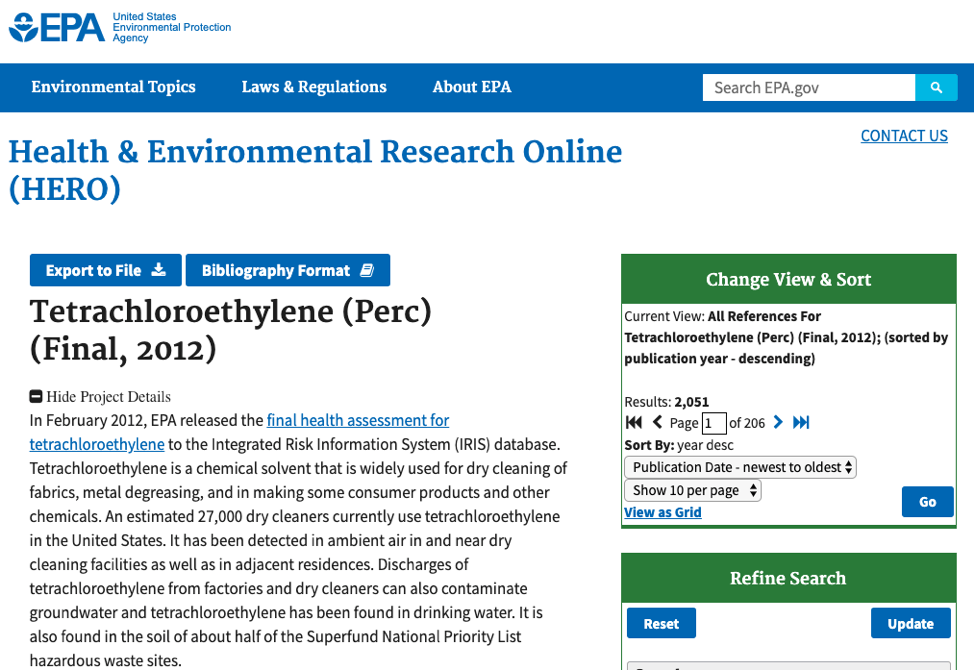Click the Reset button
The height and width of the screenshot is (670, 974).
[x=661, y=623]
